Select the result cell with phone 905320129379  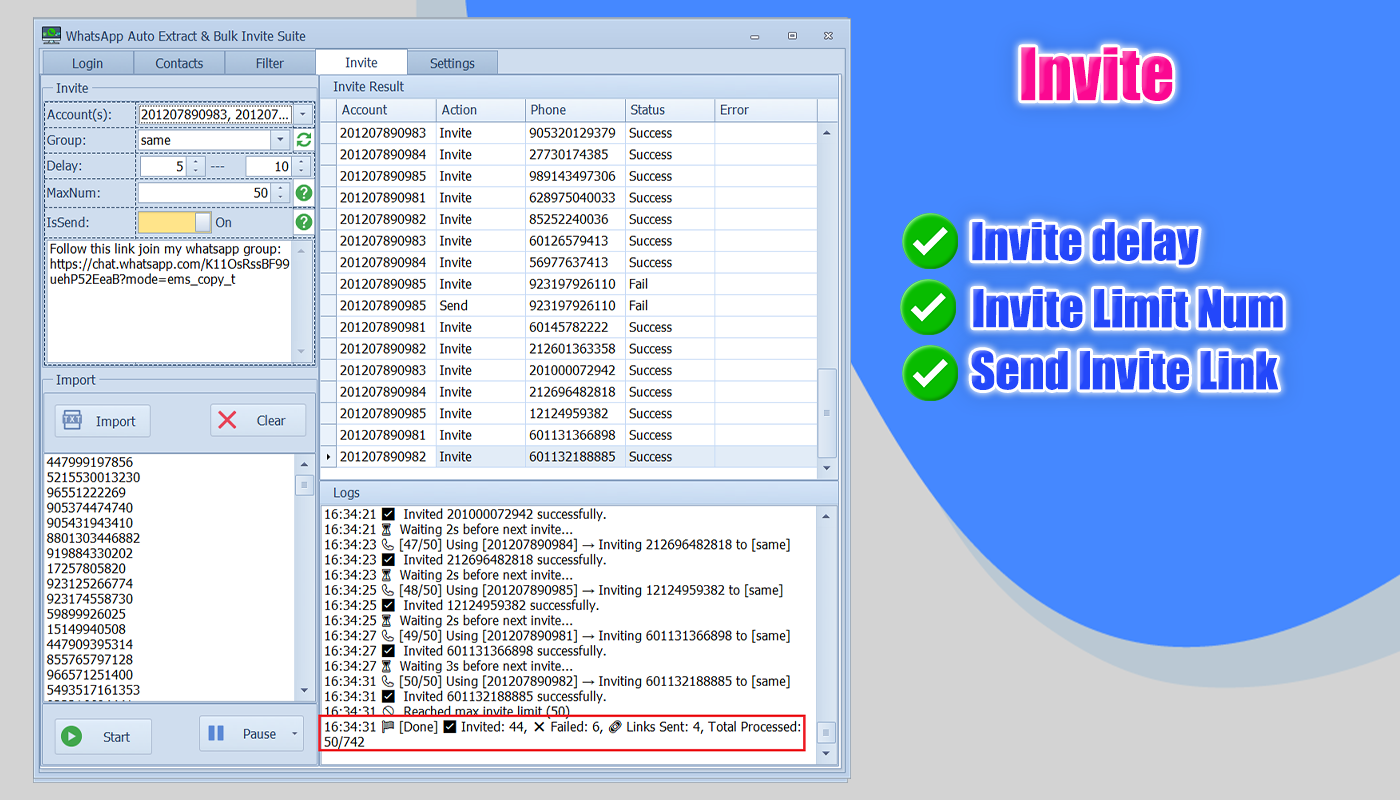point(576,133)
